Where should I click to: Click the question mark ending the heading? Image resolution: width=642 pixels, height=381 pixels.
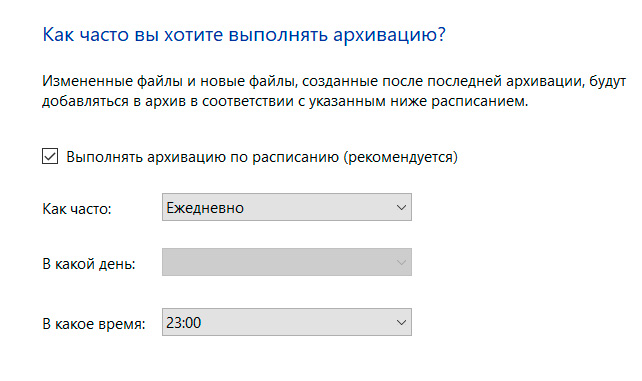click(x=441, y=34)
